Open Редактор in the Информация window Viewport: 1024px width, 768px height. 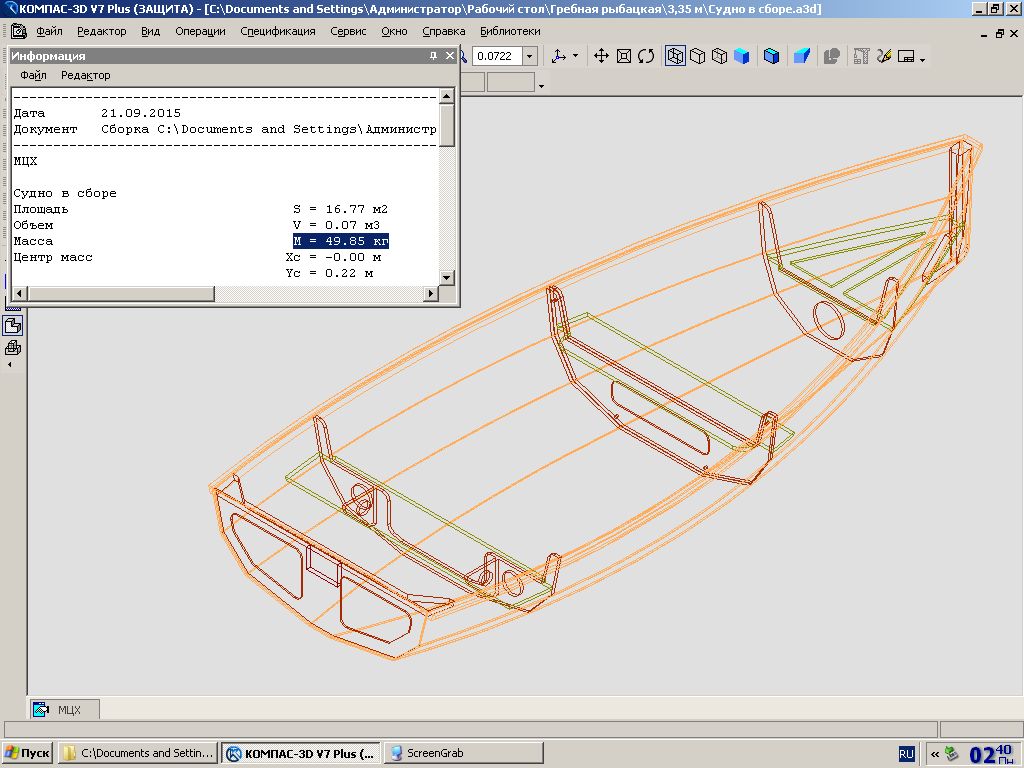(85, 75)
